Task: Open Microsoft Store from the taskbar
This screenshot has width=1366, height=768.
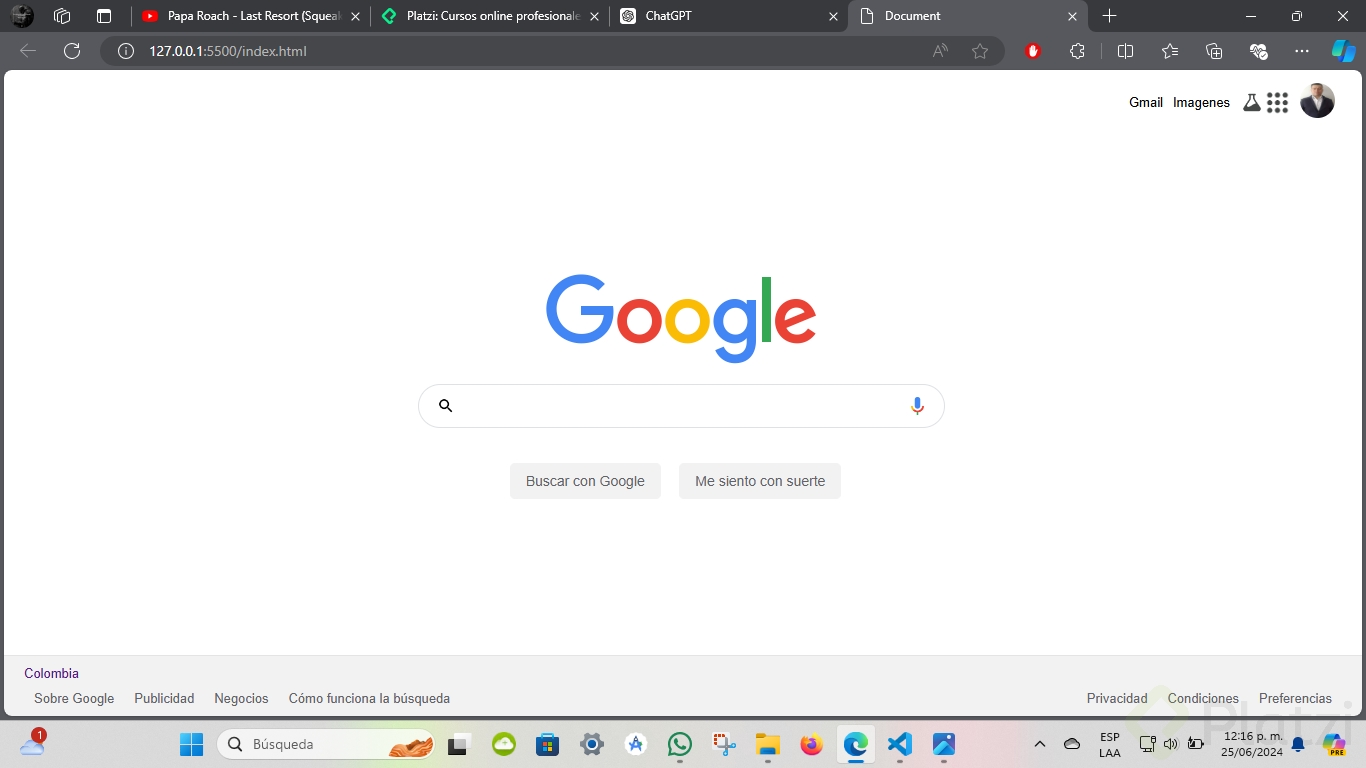Action: (547, 744)
